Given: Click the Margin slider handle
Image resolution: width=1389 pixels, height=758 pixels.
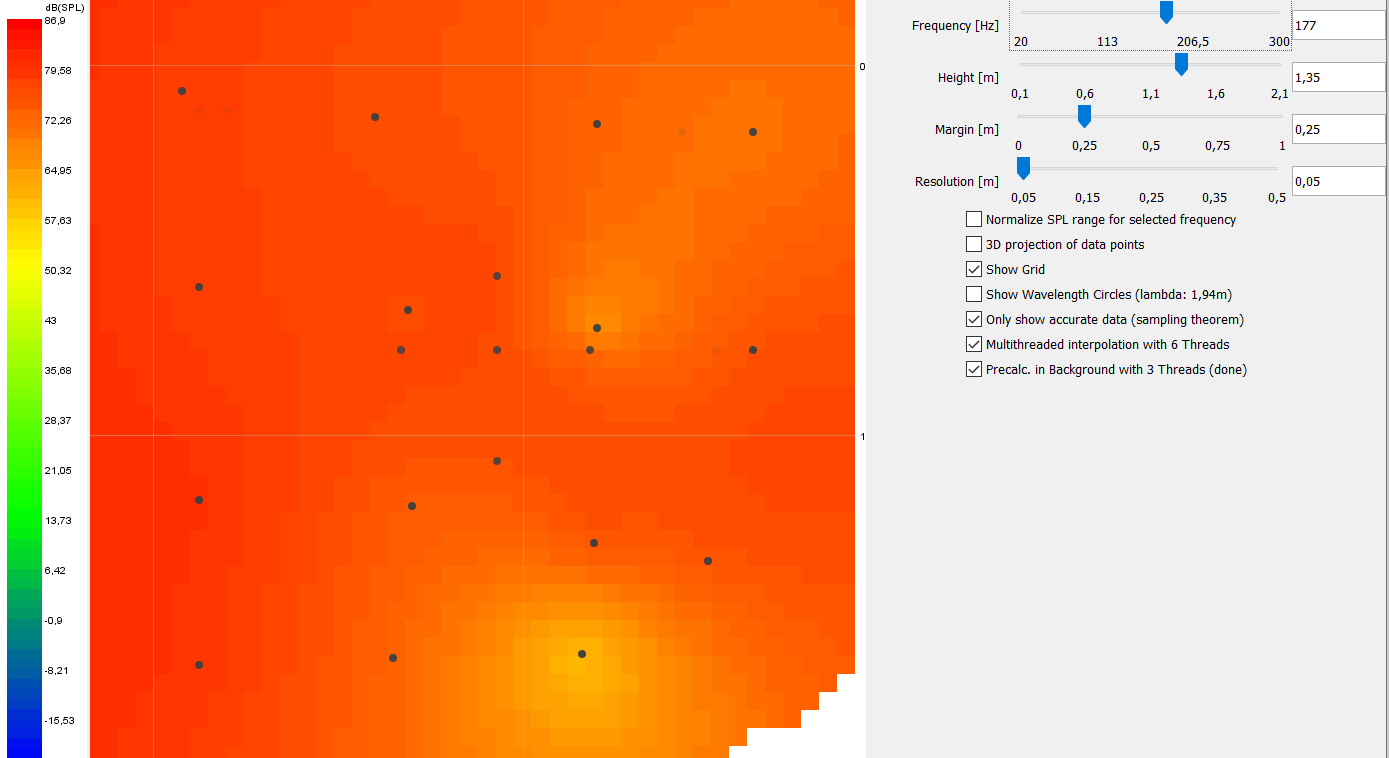Looking at the screenshot, I should pos(1084,116).
